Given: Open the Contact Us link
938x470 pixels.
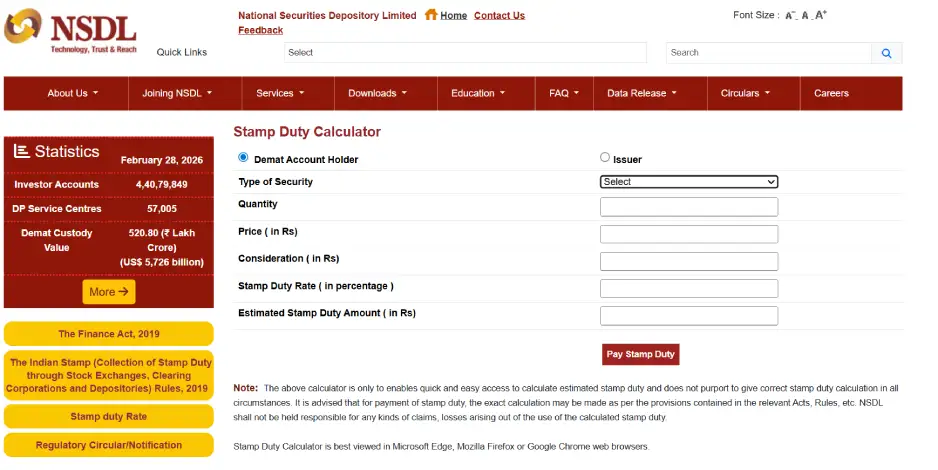Looking at the screenshot, I should pyautogui.click(x=499, y=15).
